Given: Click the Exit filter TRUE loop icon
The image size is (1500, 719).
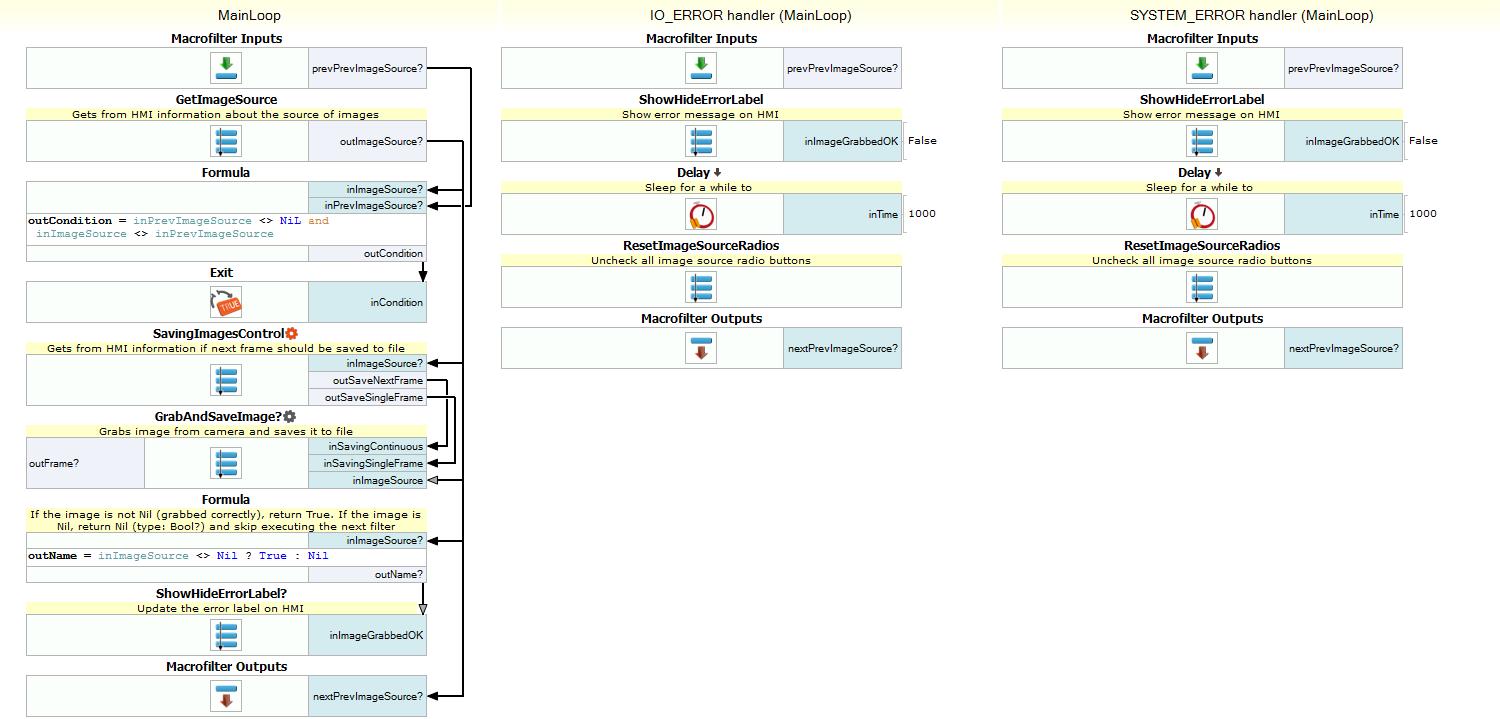Looking at the screenshot, I should pyautogui.click(x=226, y=302).
